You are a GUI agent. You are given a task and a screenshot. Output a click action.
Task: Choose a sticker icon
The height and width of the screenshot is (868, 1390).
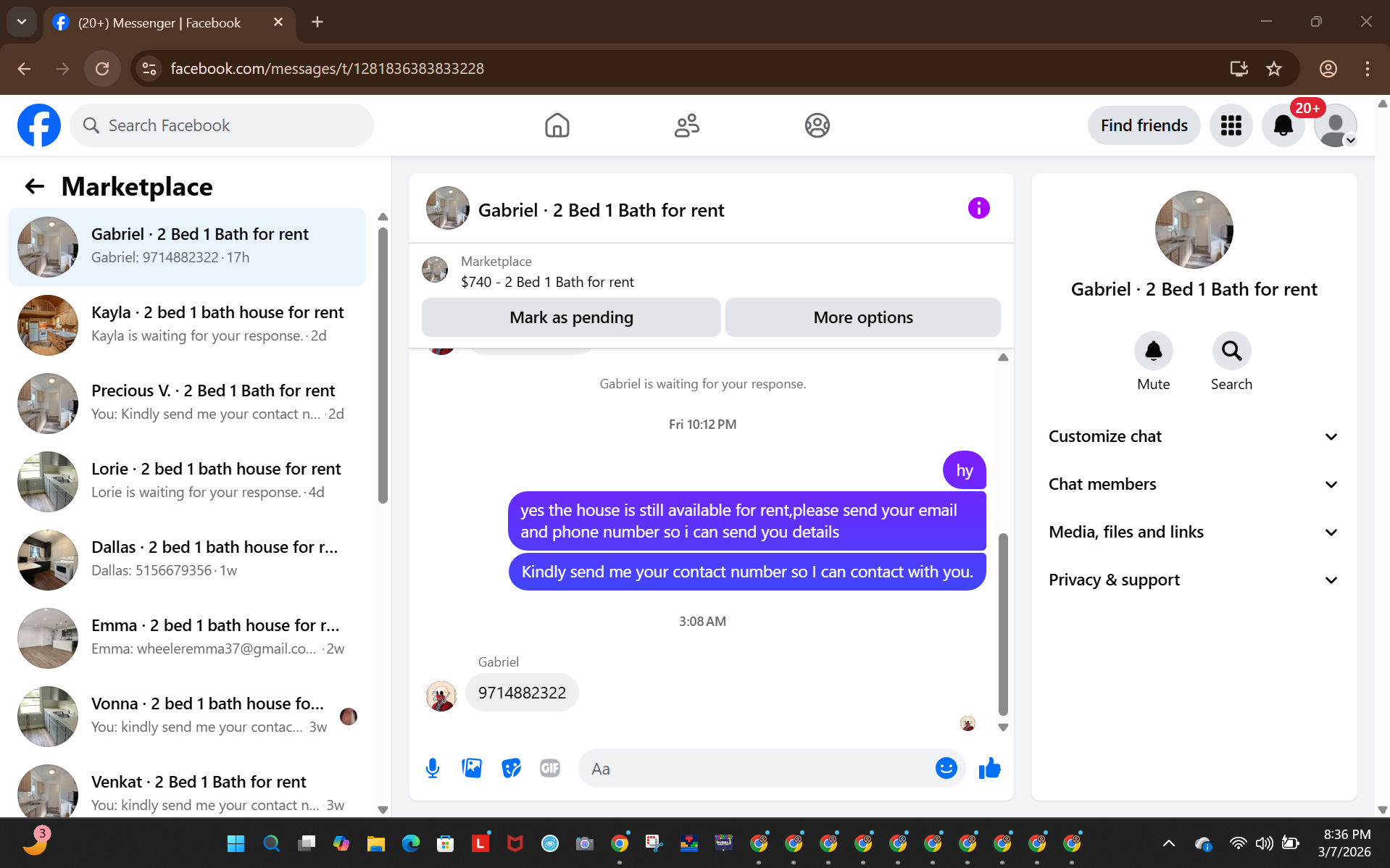coord(511,768)
